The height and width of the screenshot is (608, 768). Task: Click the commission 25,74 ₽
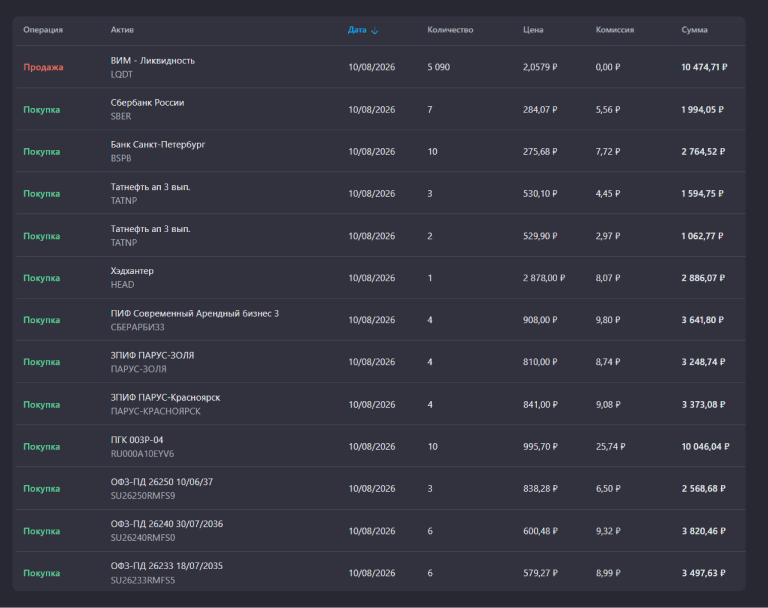pyautogui.click(x=610, y=447)
